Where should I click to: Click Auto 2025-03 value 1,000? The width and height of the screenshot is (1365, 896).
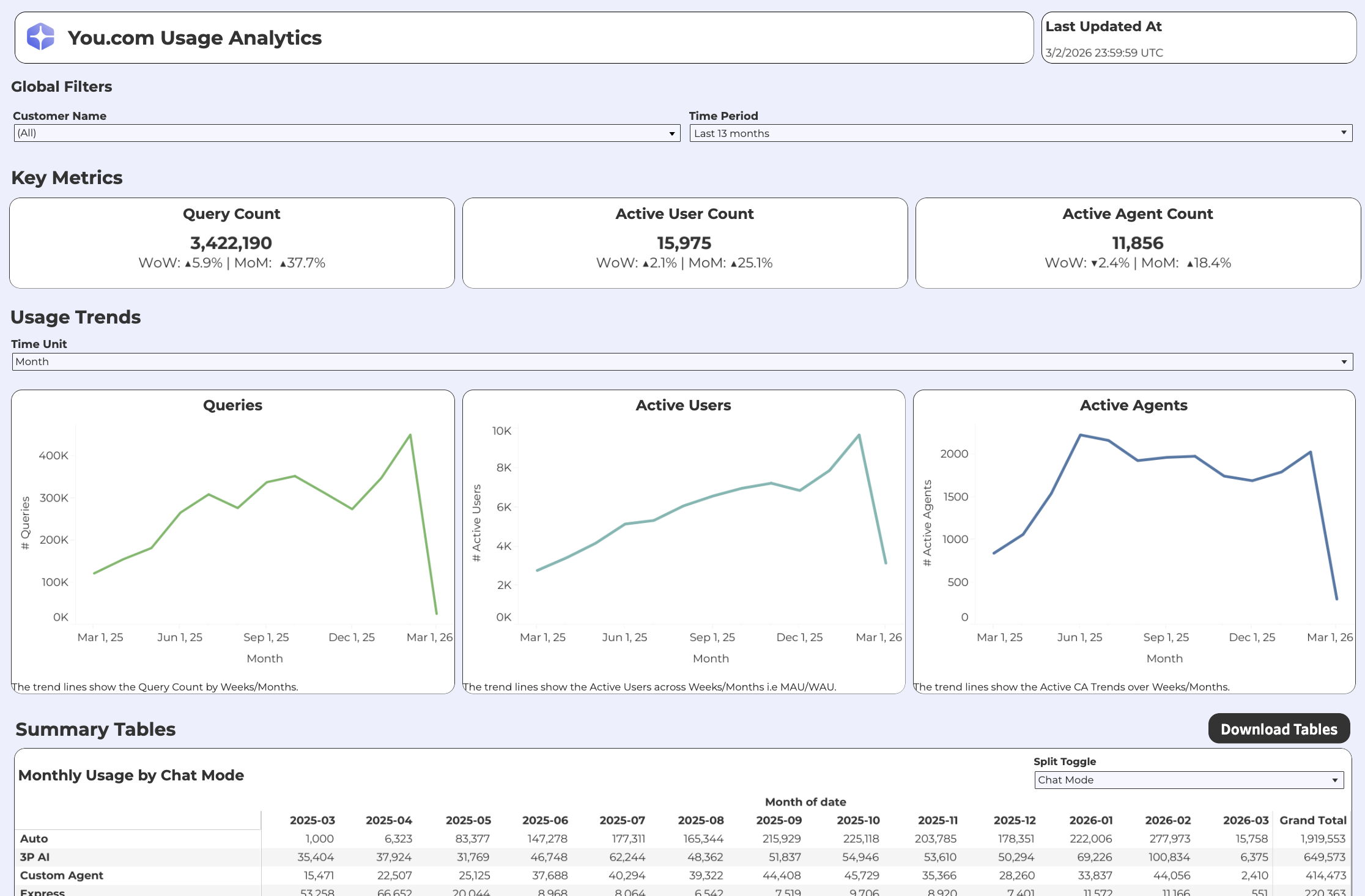[x=319, y=839]
